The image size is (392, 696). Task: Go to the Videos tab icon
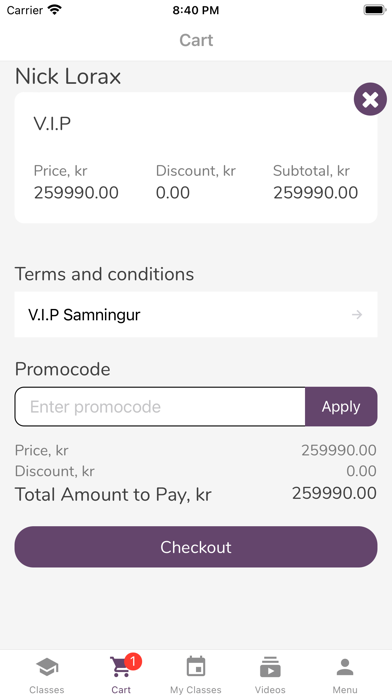pyautogui.click(x=270, y=667)
